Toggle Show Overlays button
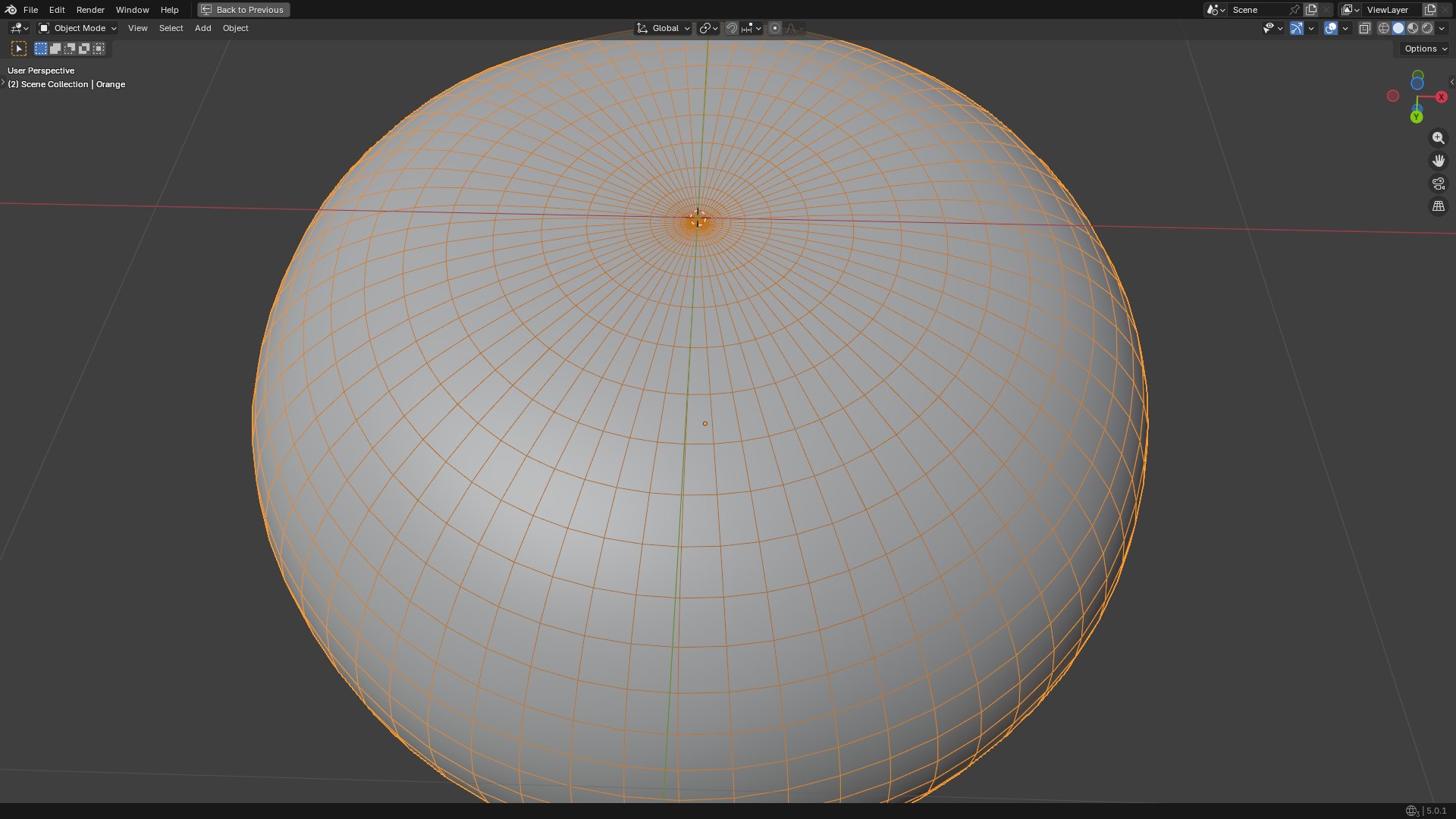 (x=1331, y=28)
